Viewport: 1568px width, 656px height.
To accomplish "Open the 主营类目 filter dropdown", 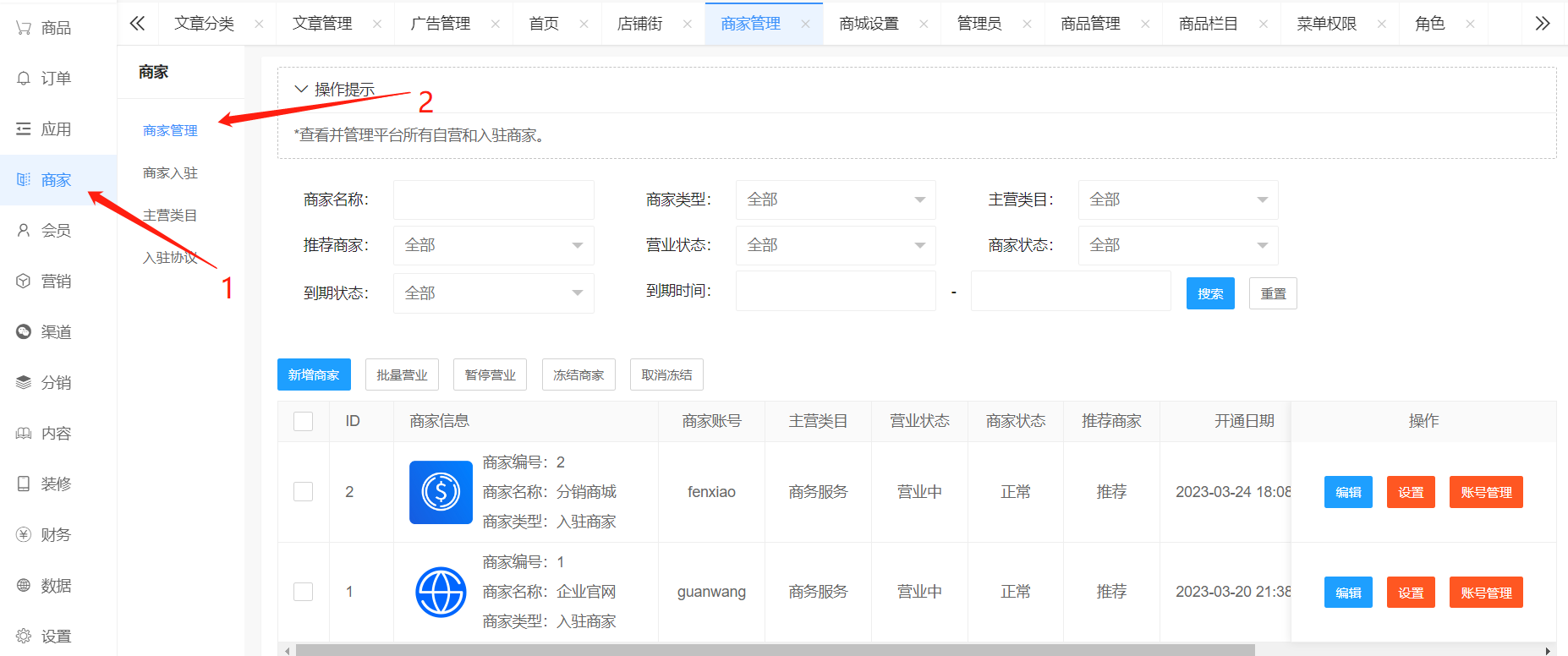I will point(1178,200).
